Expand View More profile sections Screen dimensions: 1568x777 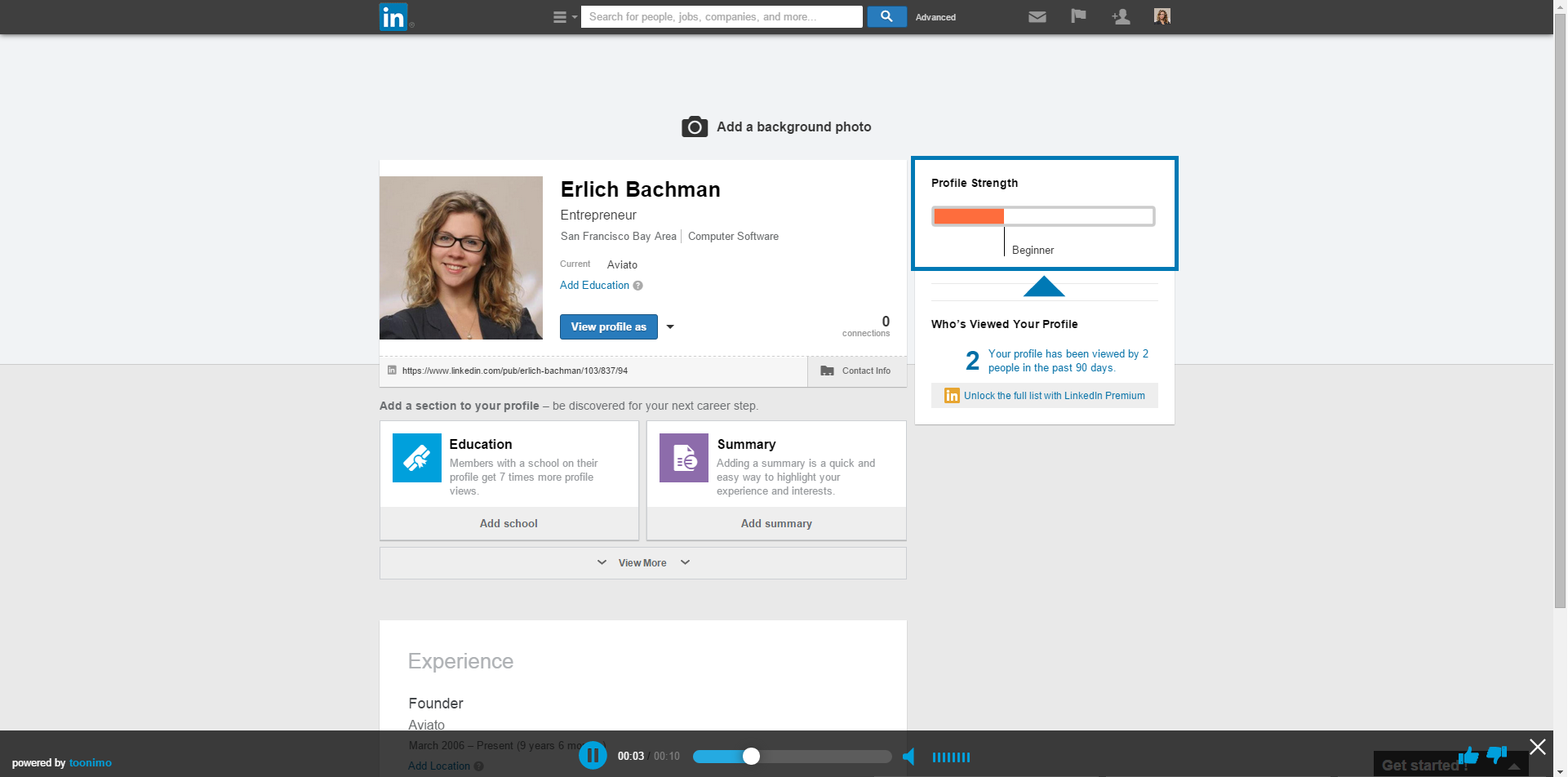(x=643, y=563)
